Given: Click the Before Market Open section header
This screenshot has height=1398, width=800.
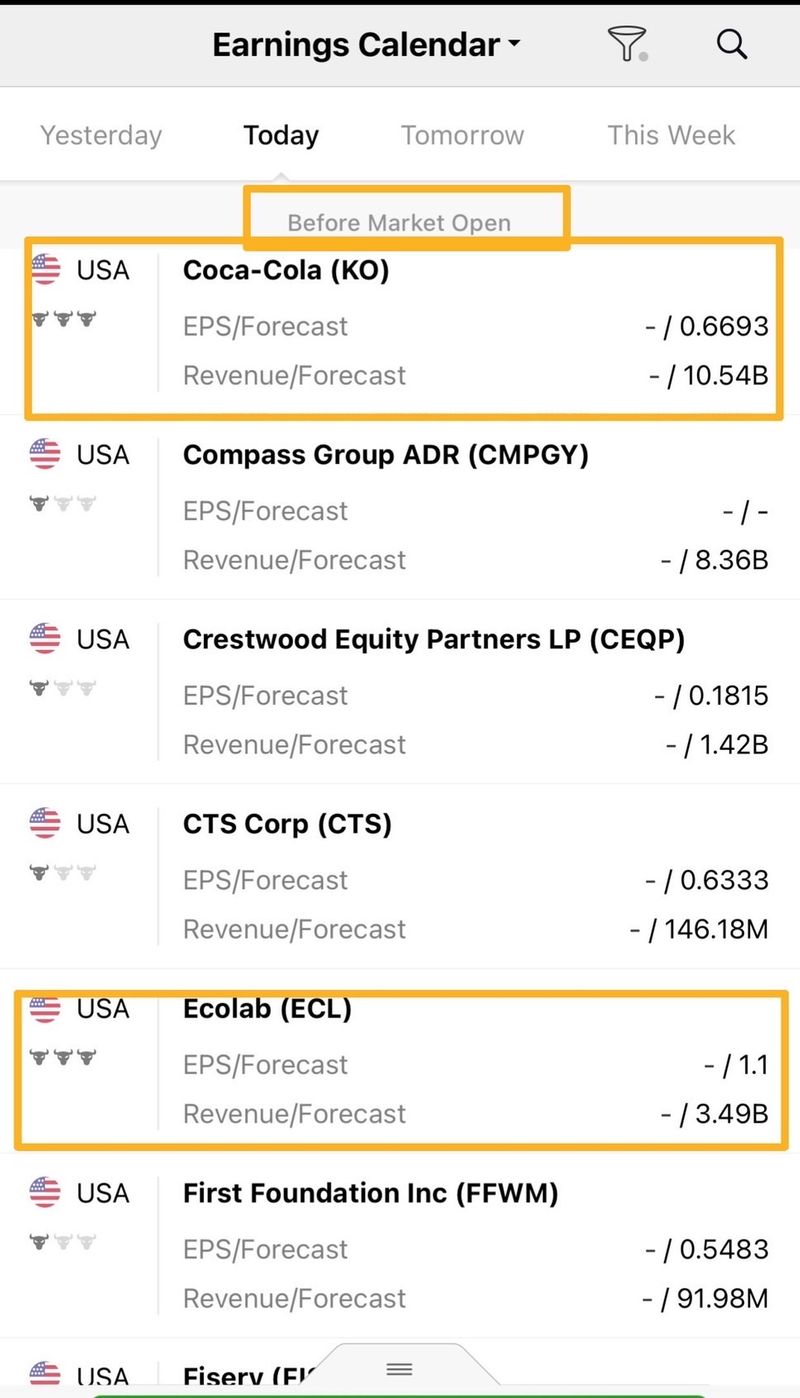Looking at the screenshot, I should tap(399, 222).
